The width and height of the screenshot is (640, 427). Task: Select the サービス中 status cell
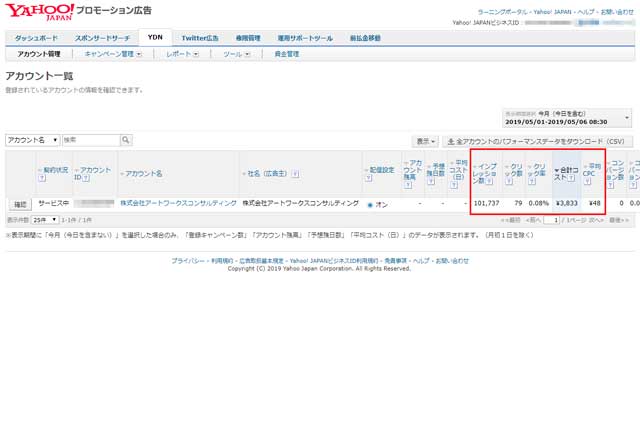53,203
